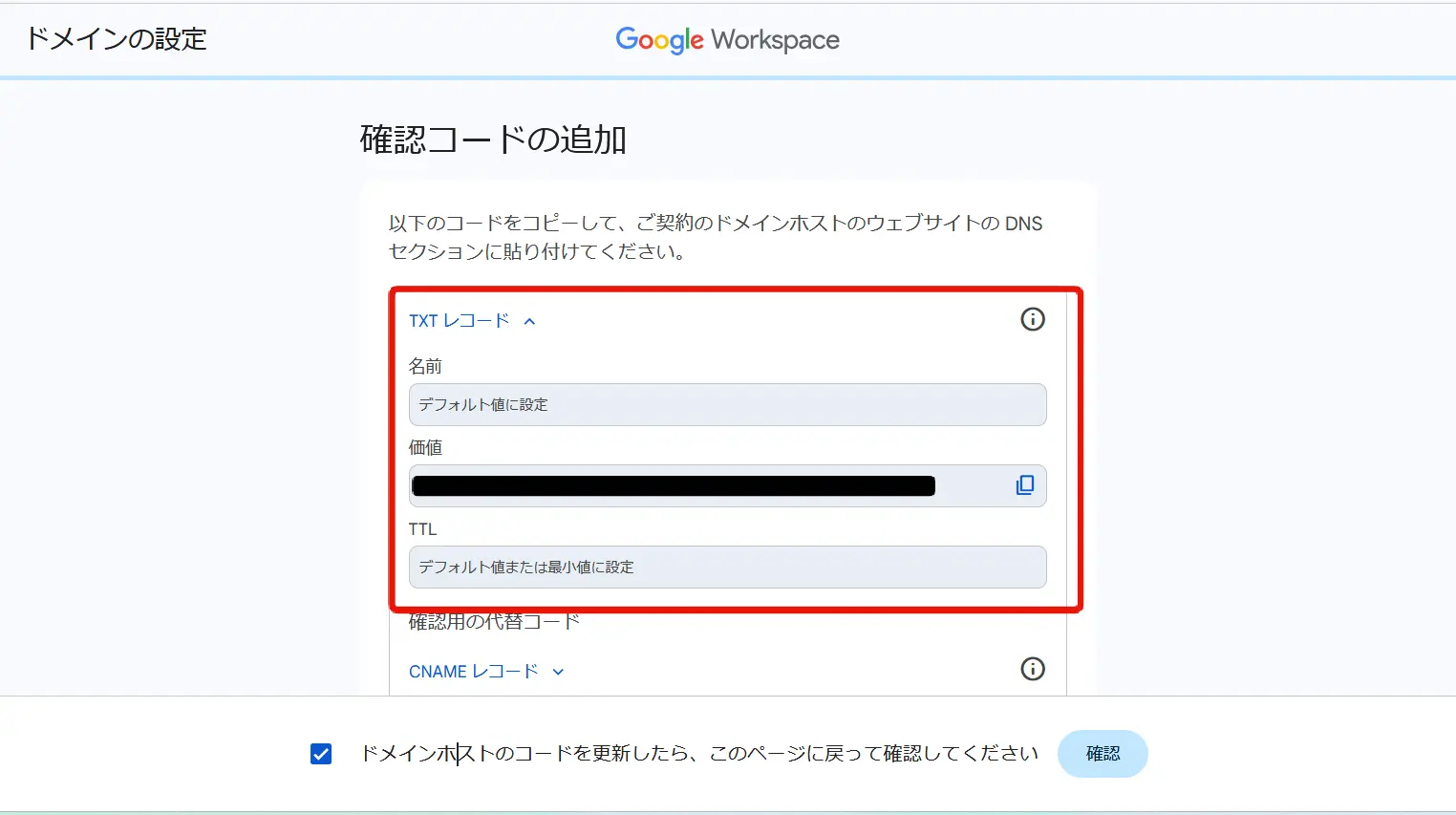Viewport: 1456px width, 815px height.
Task: Click the 確認 button
Action: pos(1103,754)
